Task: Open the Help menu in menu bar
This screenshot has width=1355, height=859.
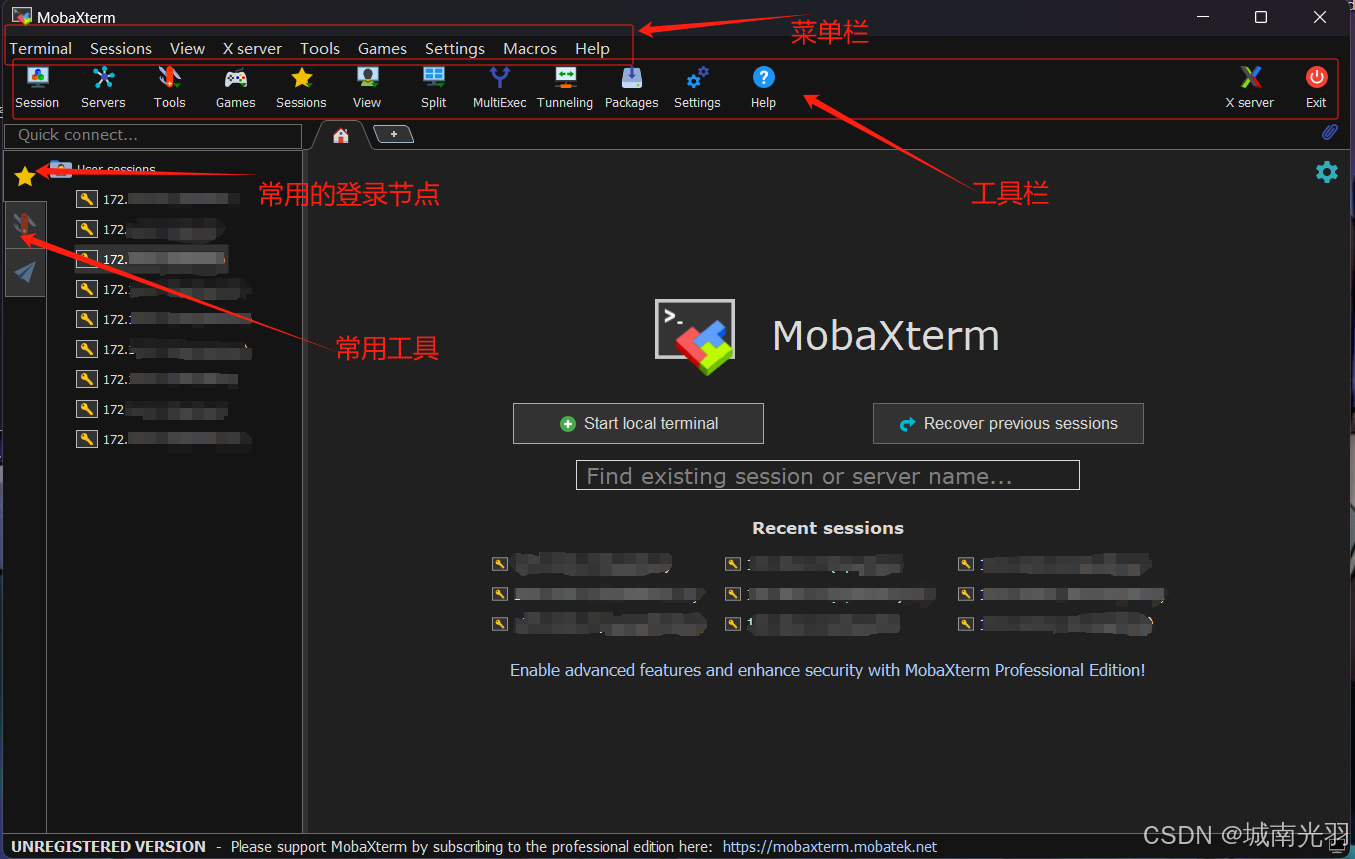Action: (x=592, y=48)
